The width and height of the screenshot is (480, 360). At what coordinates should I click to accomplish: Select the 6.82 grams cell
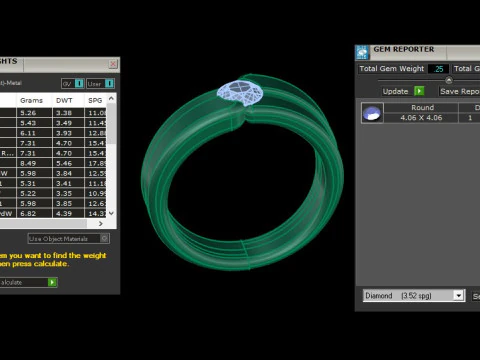pyautogui.click(x=34, y=213)
